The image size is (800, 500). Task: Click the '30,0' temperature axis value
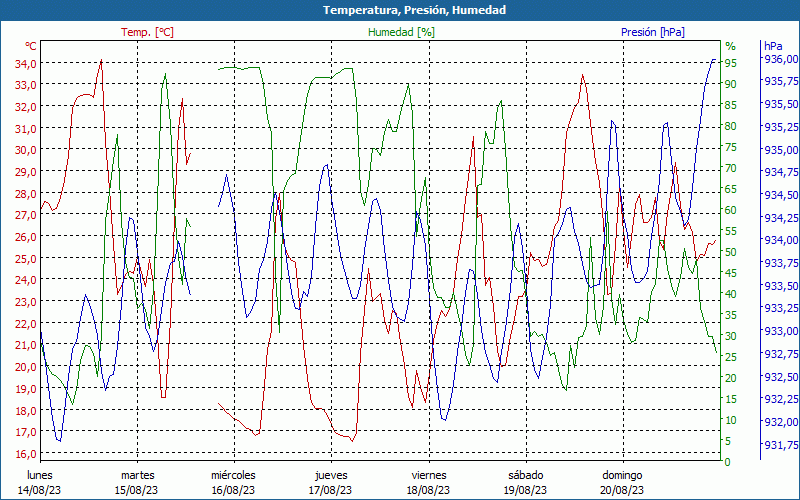[26, 150]
